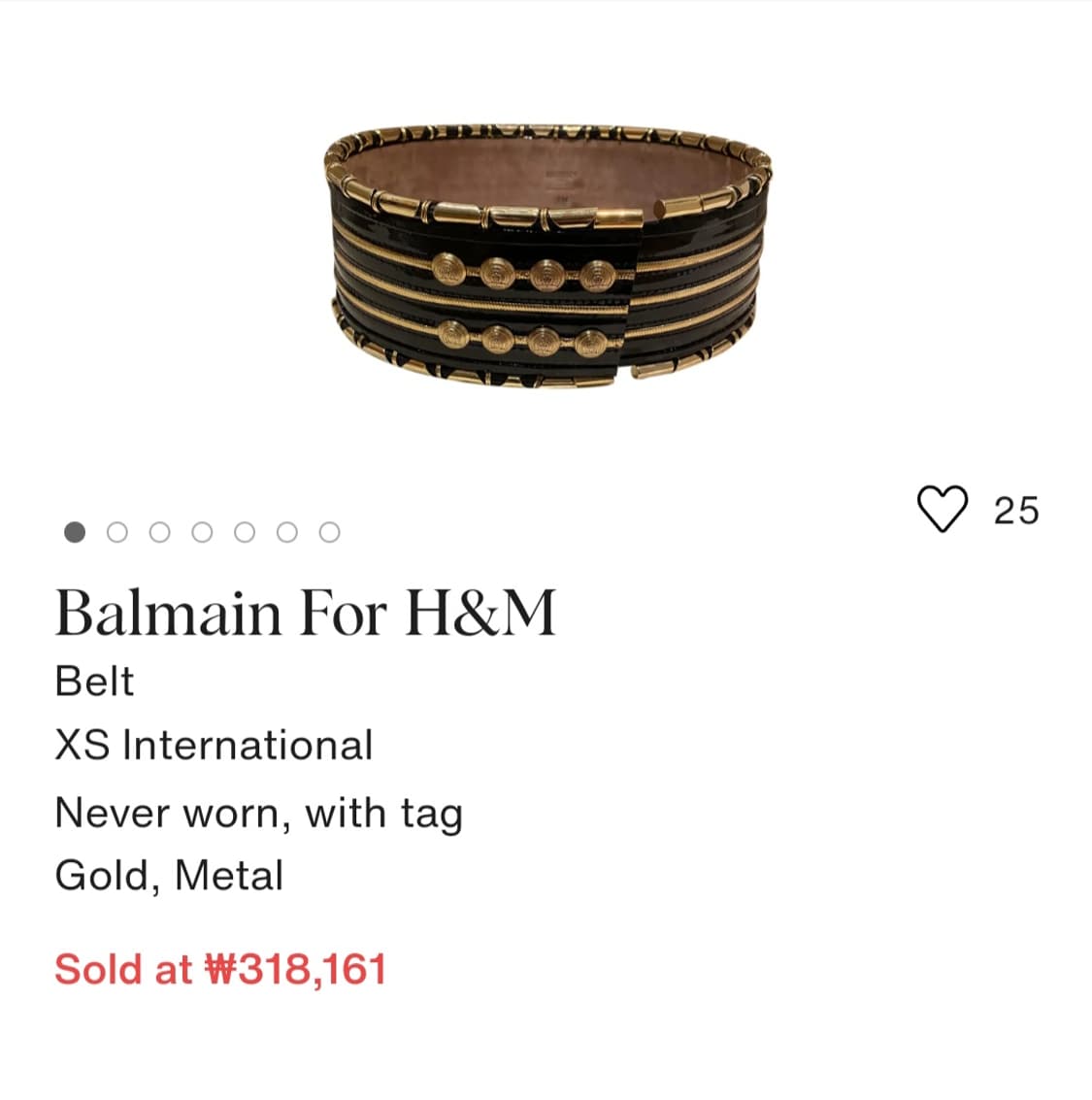This screenshot has width=1092, height=1100.
Task: Click the Belt category text
Action: pos(94,682)
